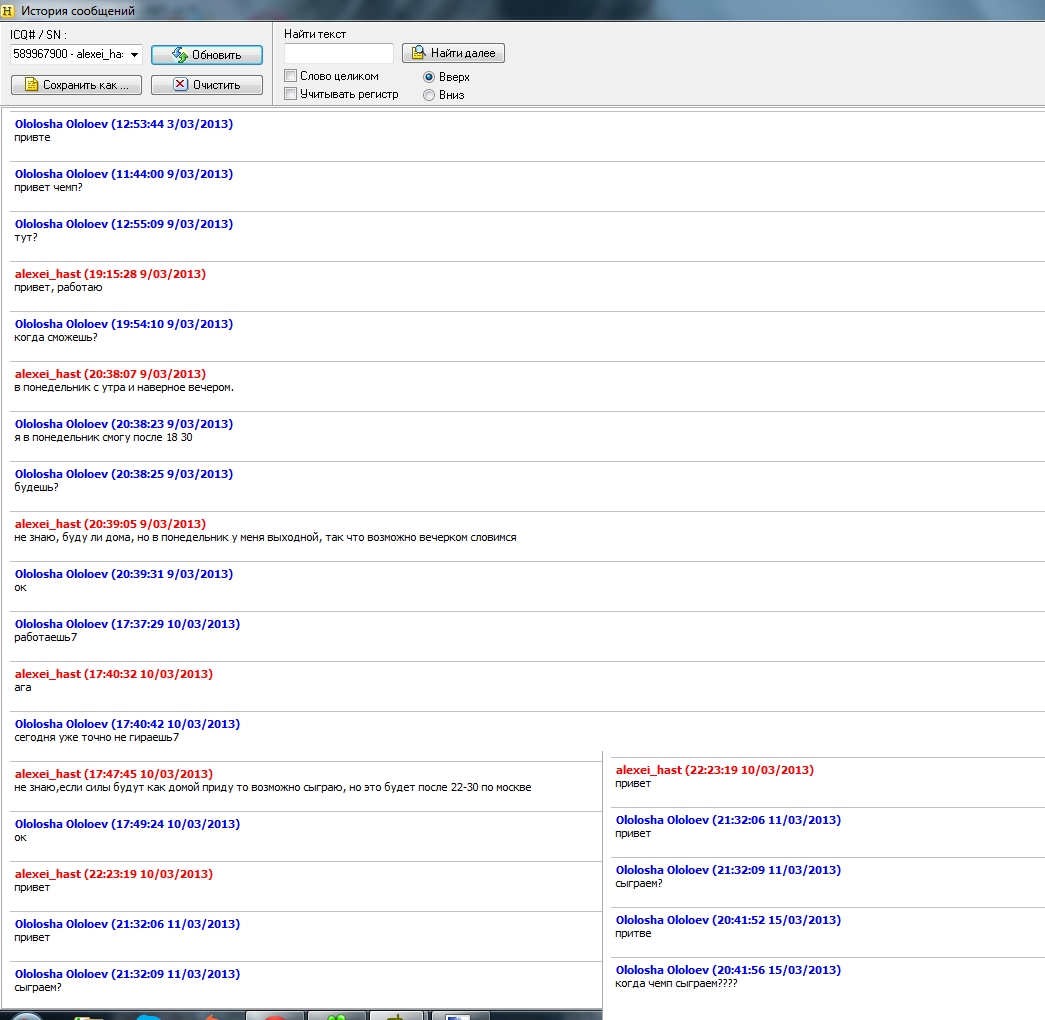Open the ICQ# / SN contact dropdown

135,54
